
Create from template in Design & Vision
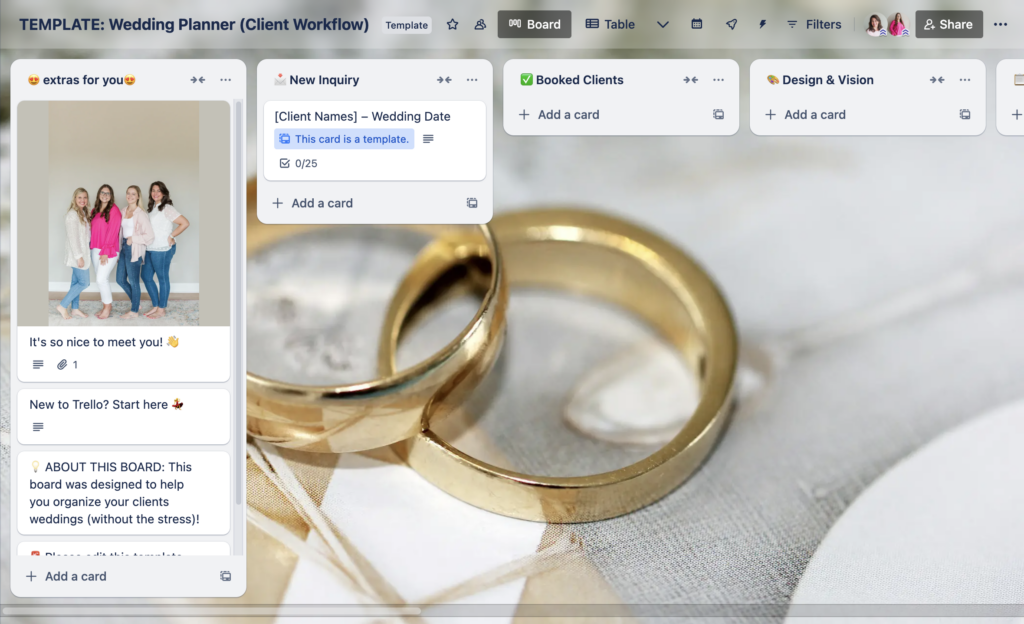pos(965,114)
